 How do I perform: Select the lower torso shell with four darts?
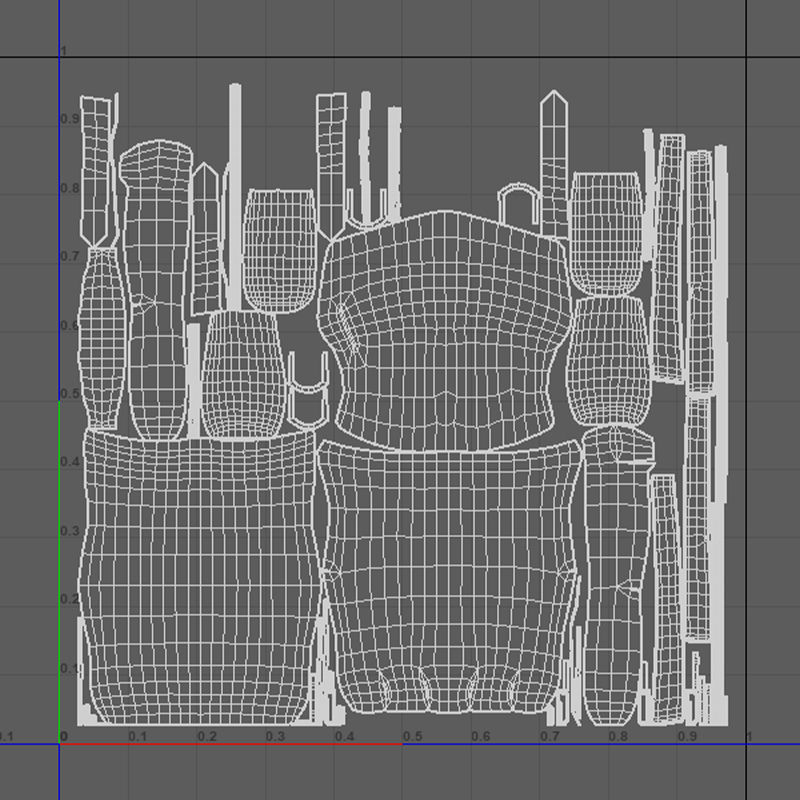click(x=449, y=577)
